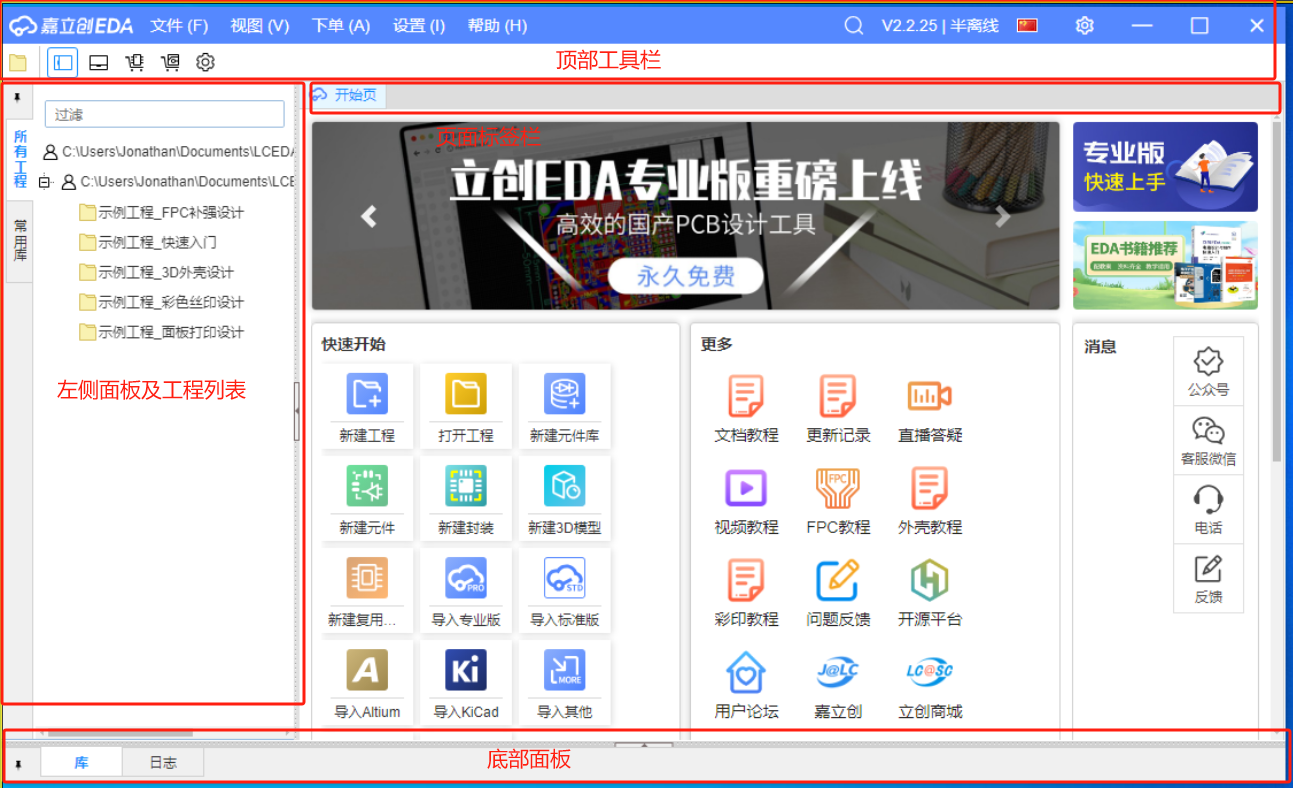This screenshot has width=1293, height=788.
Task: Open the 视图 (V) menu
Action: [x=259, y=25]
